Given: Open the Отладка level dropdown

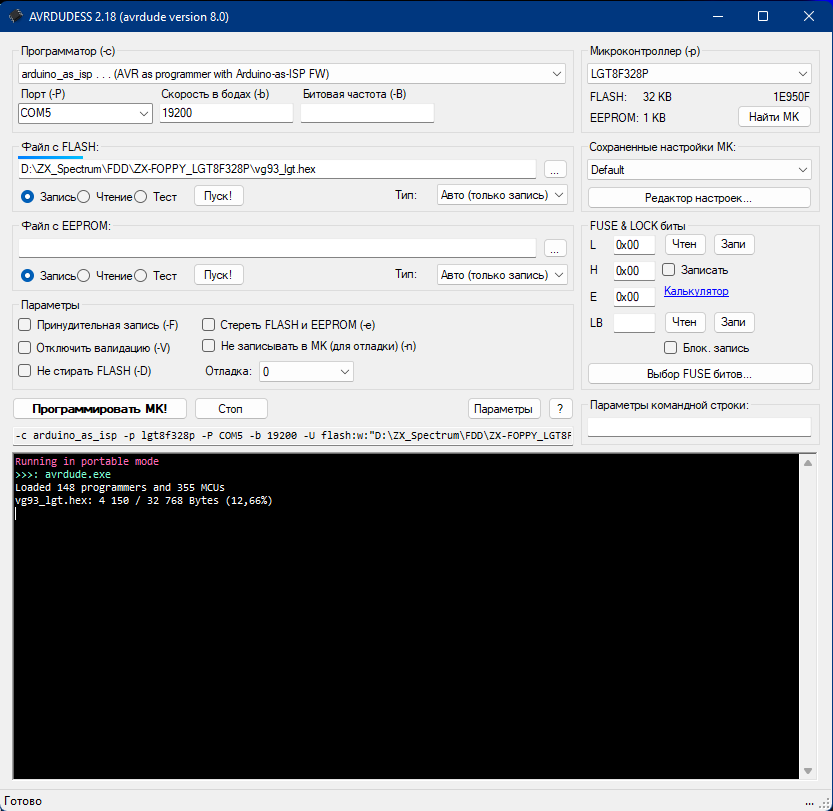Looking at the screenshot, I should click(306, 372).
